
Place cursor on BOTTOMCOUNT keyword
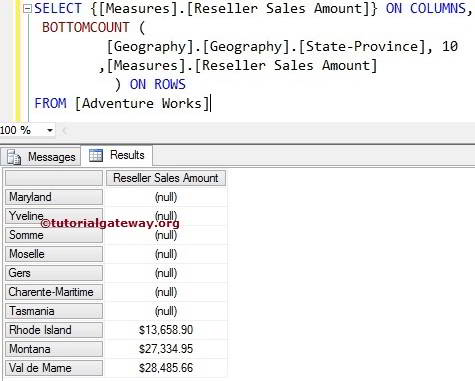coord(86,27)
